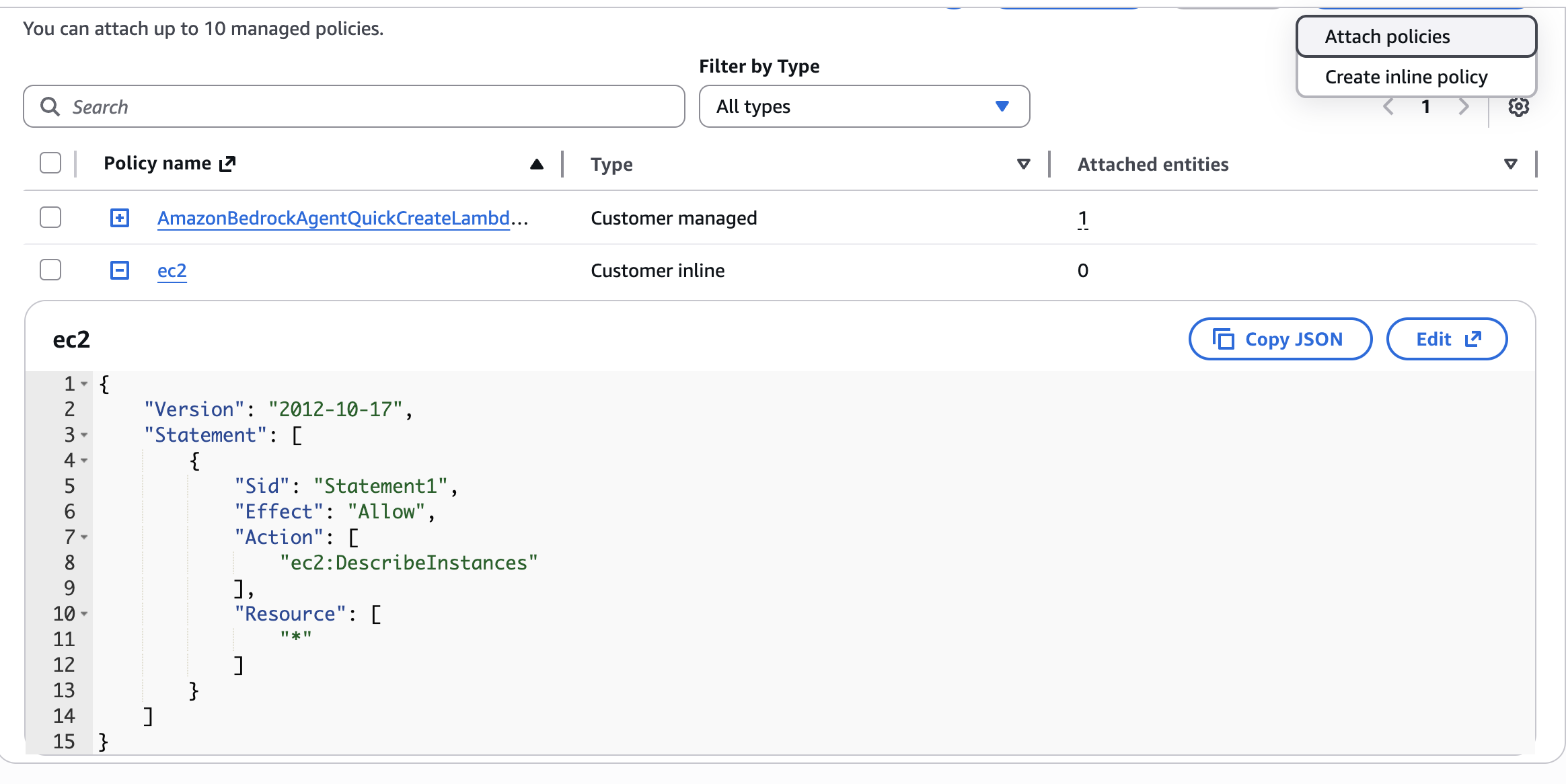Screen dimensions: 1566x784
Task: Go to previous page of policies
Action: tap(1388, 107)
